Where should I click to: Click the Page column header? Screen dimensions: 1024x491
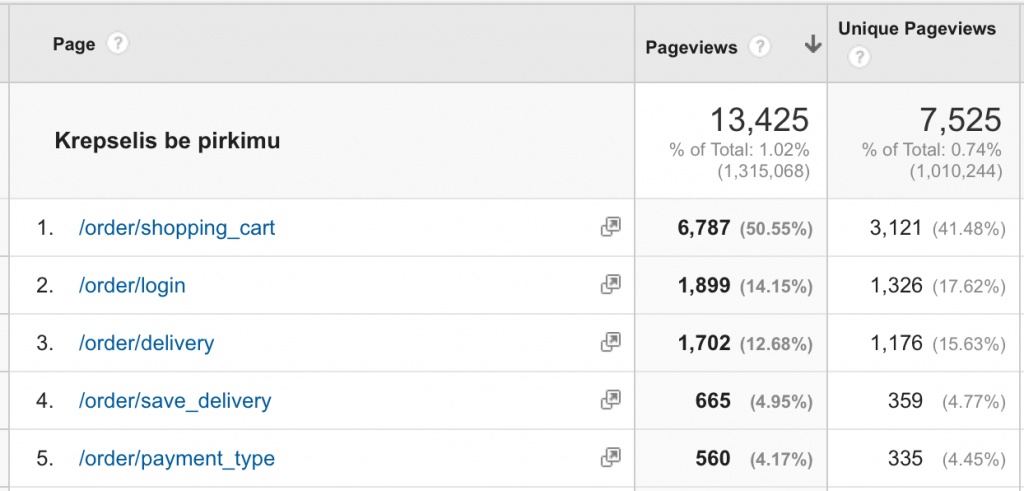pyautogui.click(x=73, y=45)
